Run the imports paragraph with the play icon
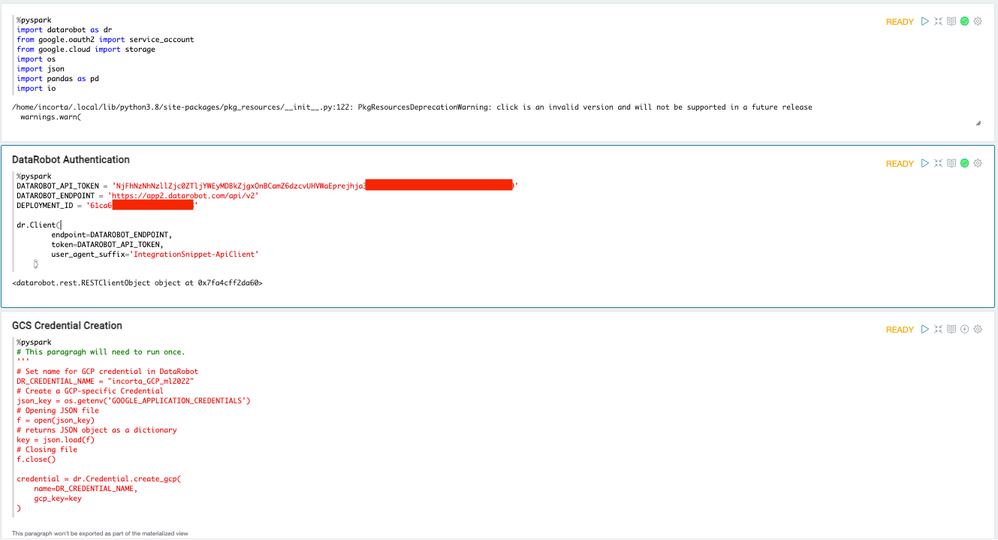This screenshot has width=998, height=540. pos(925,21)
